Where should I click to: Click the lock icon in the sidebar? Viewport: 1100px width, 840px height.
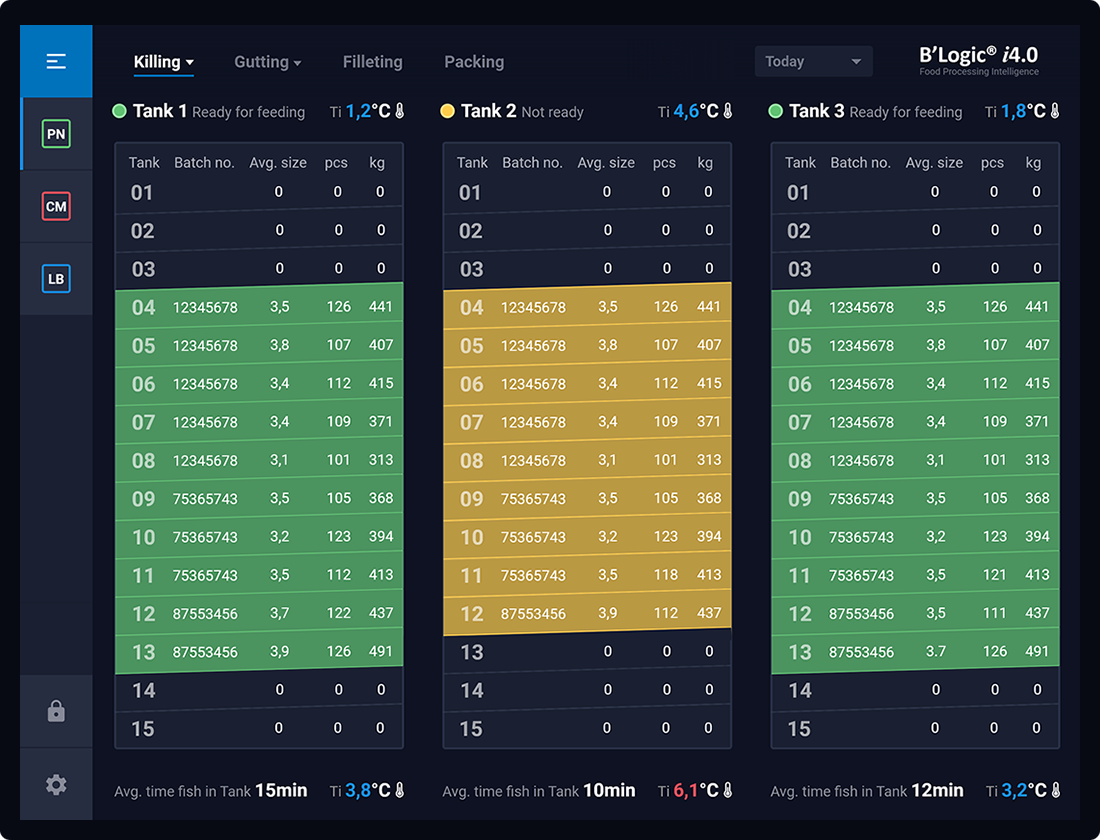[x=56, y=711]
